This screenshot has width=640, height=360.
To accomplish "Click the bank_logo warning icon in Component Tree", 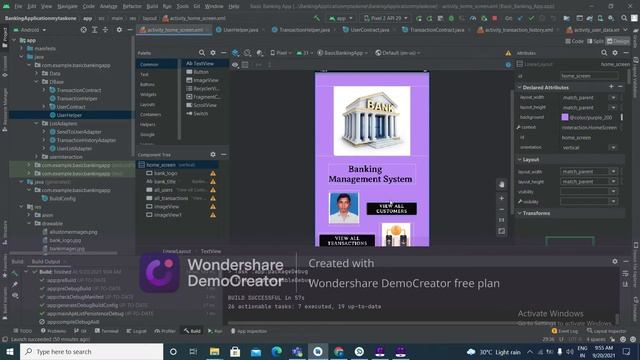I will pyautogui.click(x=213, y=173).
